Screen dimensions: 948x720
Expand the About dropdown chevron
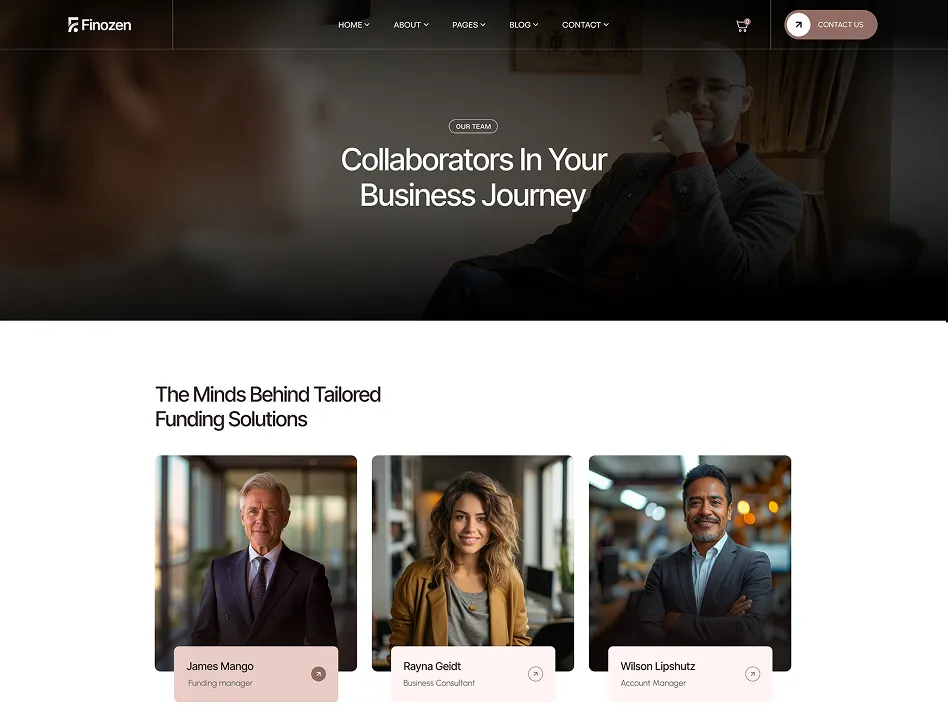(x=426, y=25)
